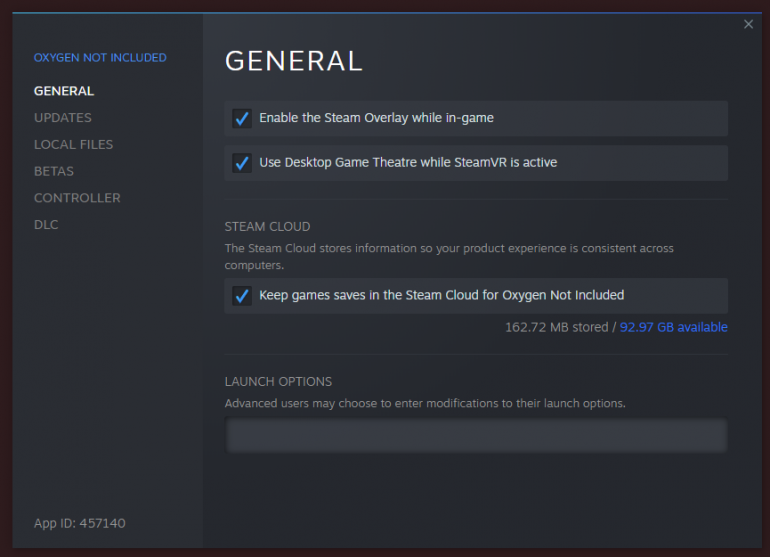This screenshot has width=770, height=557.
Task: Go to the BETAS tab
Action: [x=54, y=171]
